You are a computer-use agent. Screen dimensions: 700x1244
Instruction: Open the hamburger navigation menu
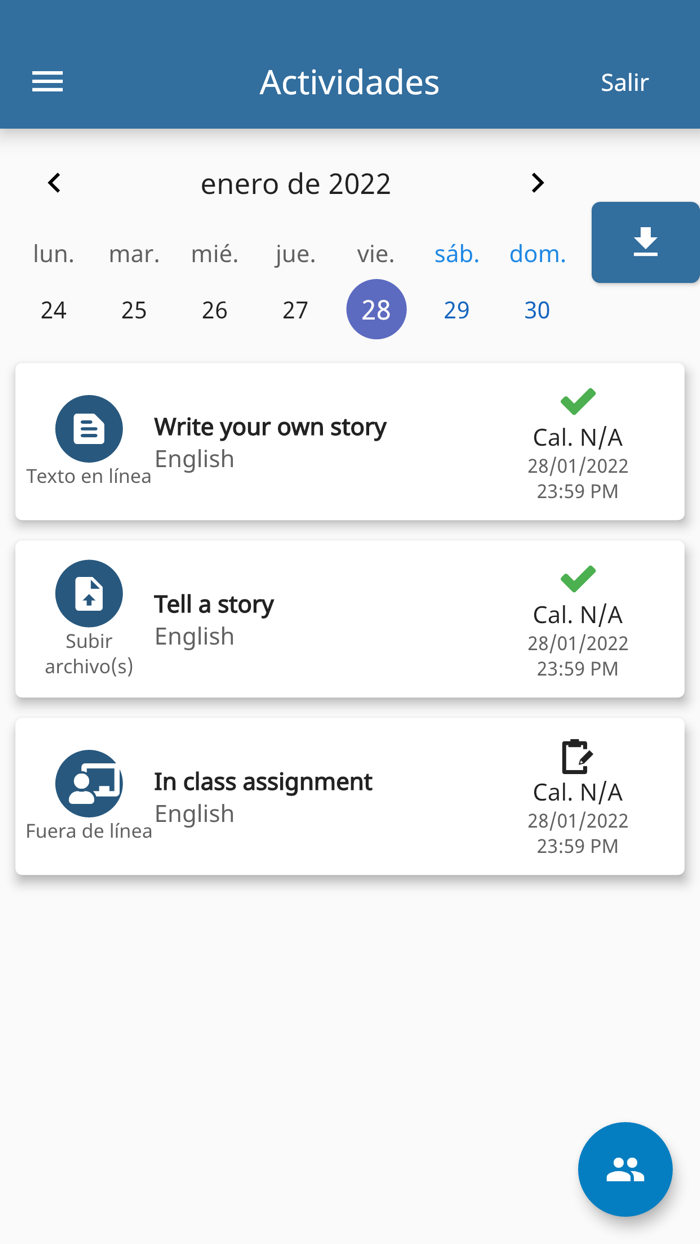pyautogui.click(x=47, y=82)
